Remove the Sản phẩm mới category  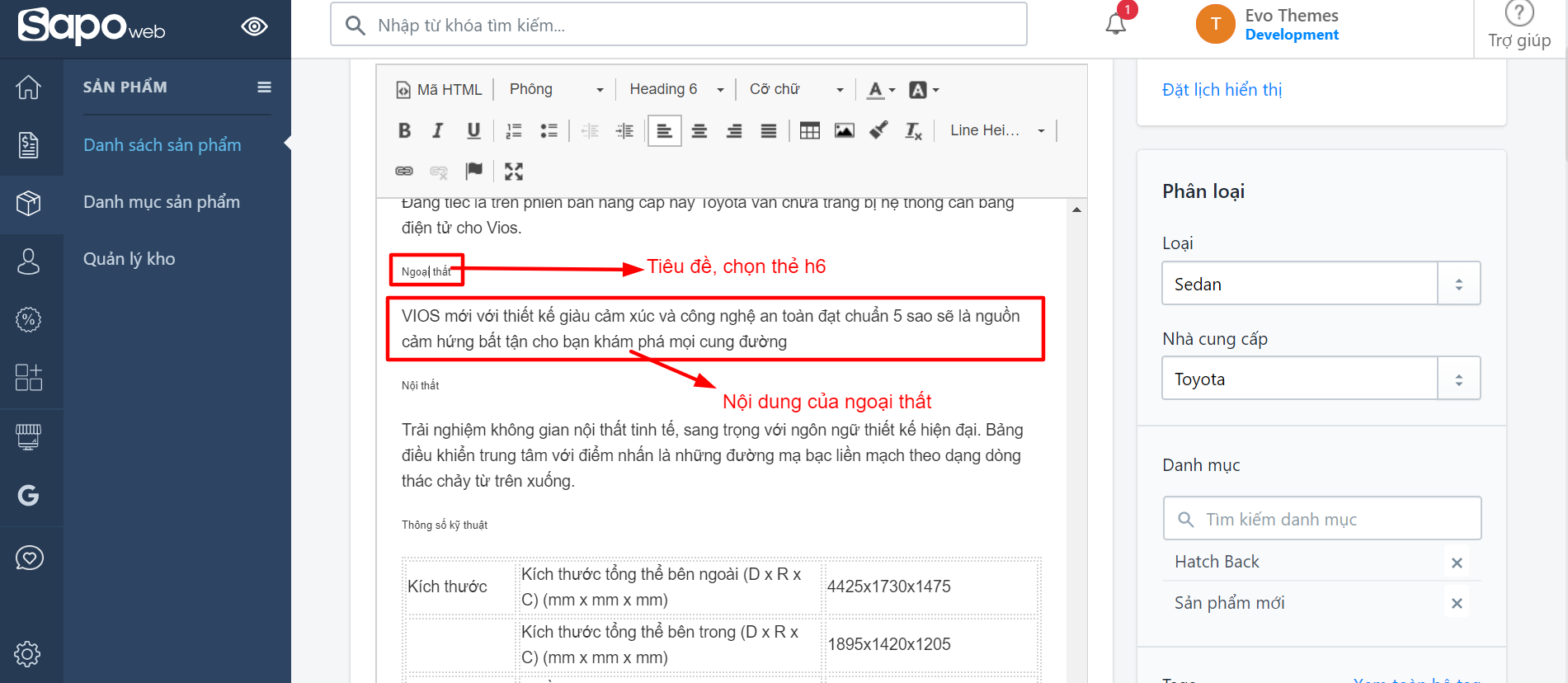(1457, 603)
